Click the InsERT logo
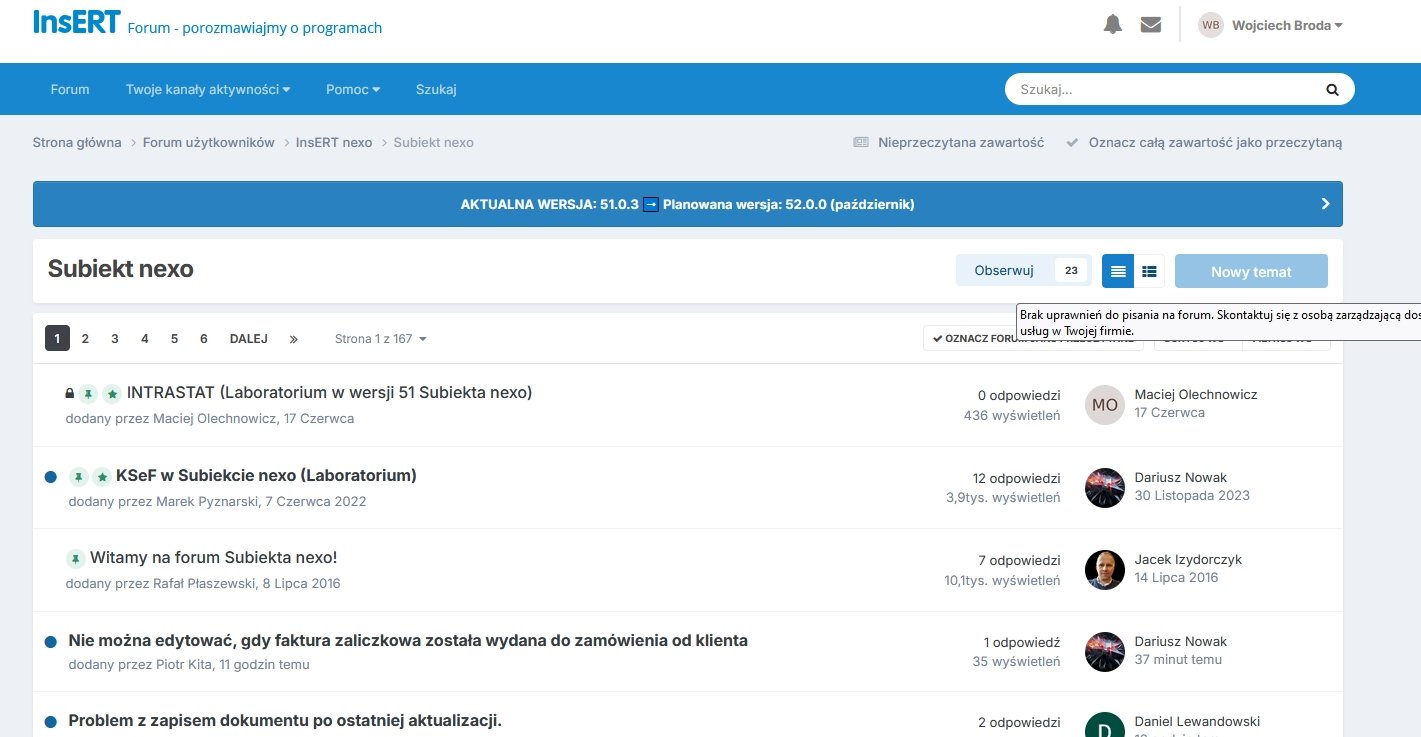1421x737 pixels. point(77,22)
